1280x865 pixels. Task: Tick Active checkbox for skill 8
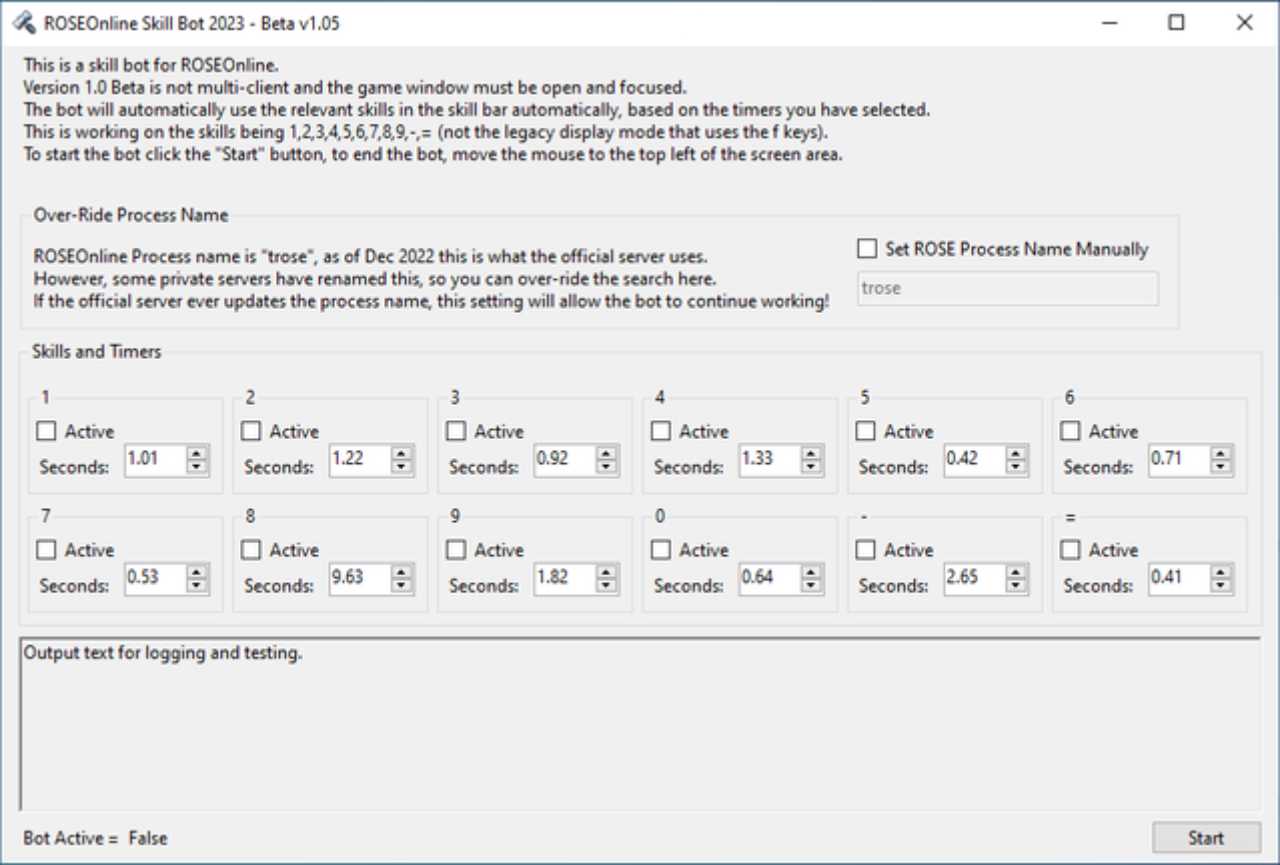coord(251,550)
